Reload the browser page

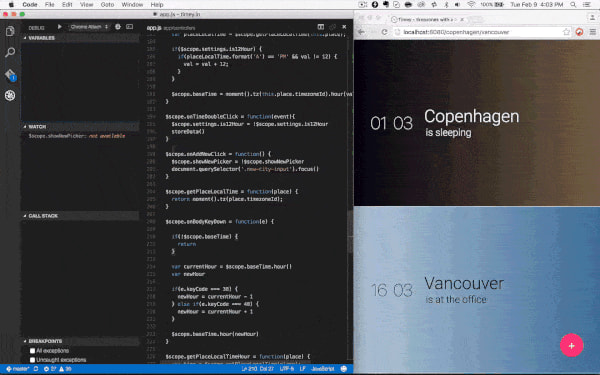(x=385, y=32)
